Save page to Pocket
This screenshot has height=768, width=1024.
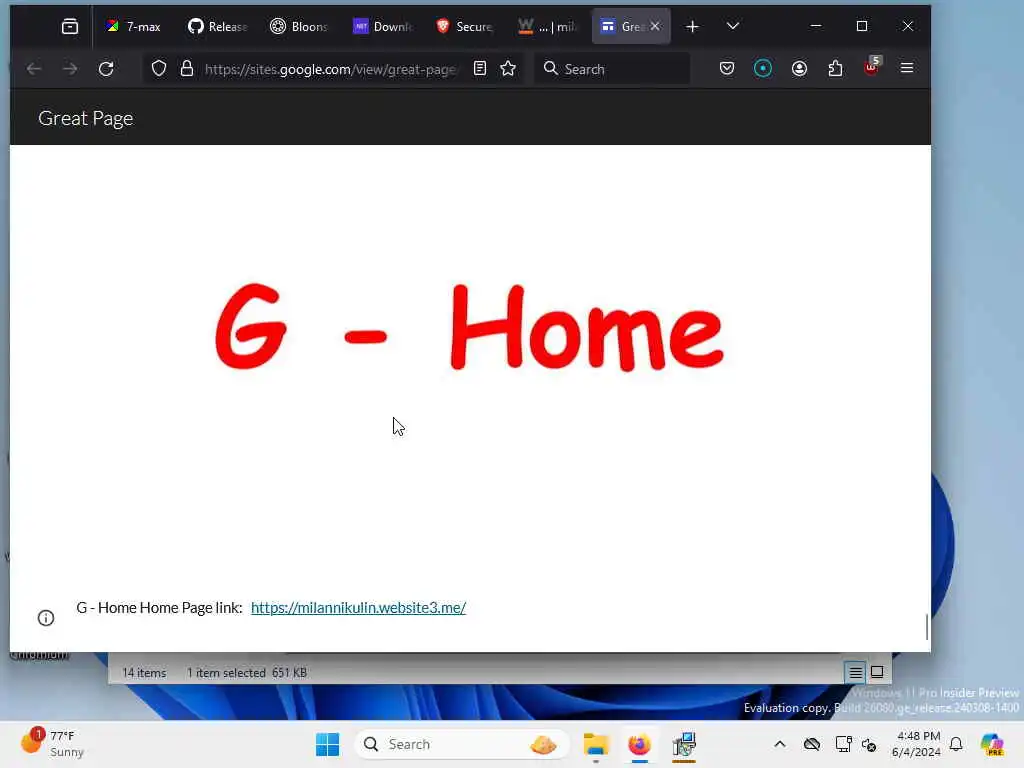pyautogui.click(x=727, y=69)
